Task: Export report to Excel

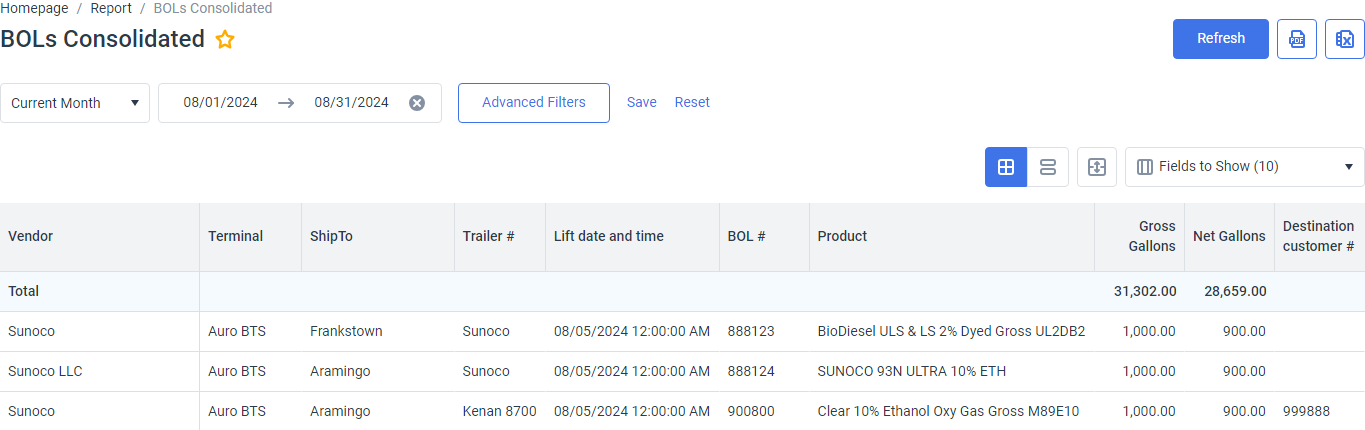Action: click(x=1344, y=39)
